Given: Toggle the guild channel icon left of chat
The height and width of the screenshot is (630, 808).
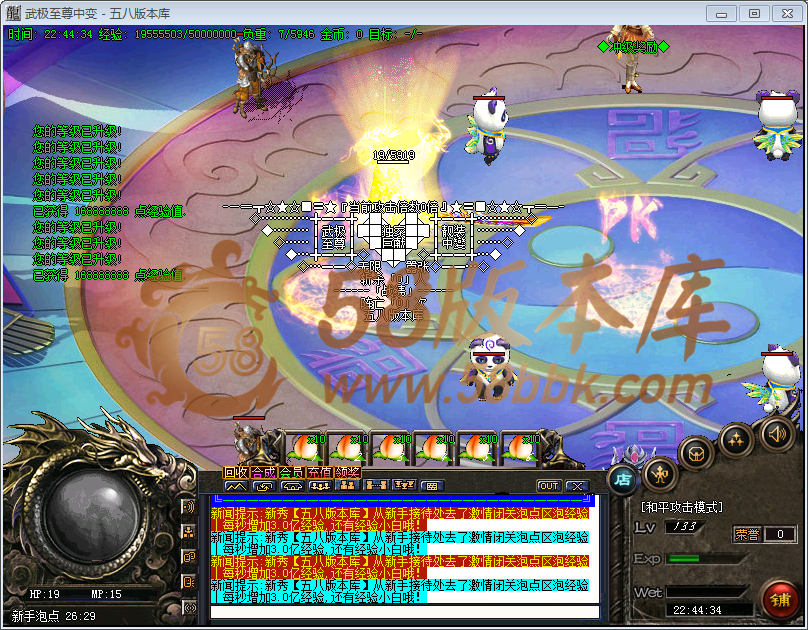Looking at the screenshot, I should pos(189,557).
